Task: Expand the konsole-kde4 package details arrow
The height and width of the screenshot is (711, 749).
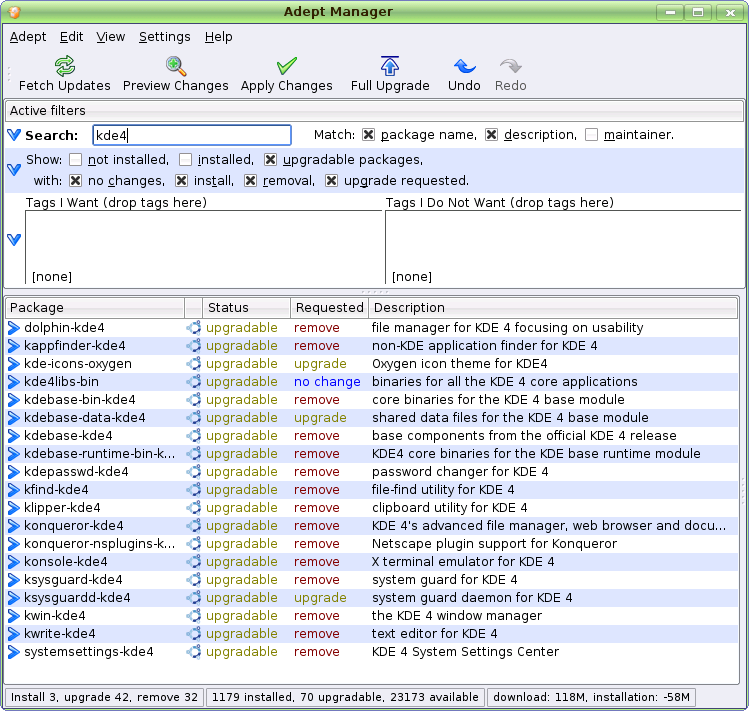Action: tap(14, 562)
